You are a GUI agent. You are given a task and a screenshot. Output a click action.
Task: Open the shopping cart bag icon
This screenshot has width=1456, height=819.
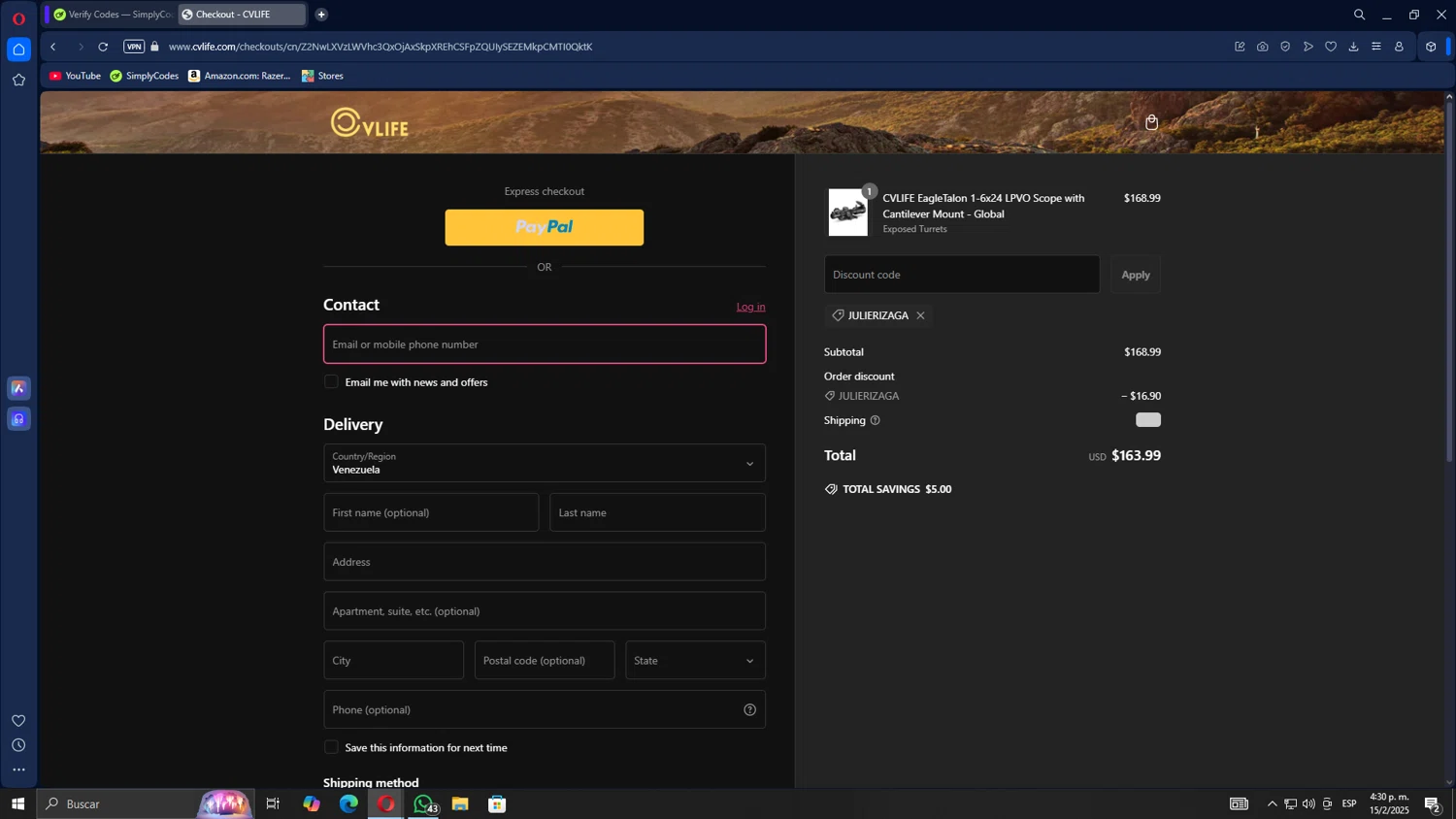(1151, 122)
